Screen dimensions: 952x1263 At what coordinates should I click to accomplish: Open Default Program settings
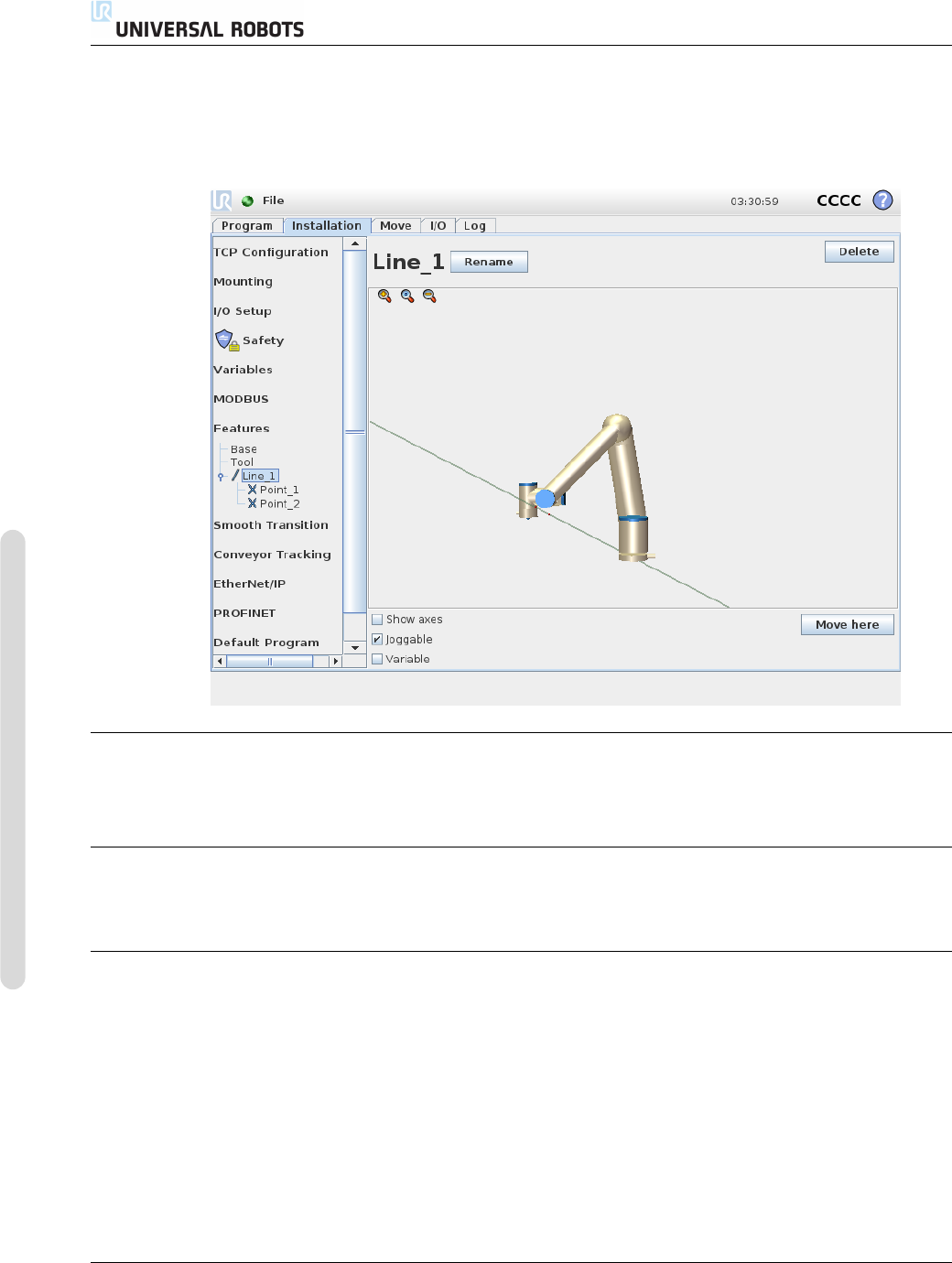(266, 642)
